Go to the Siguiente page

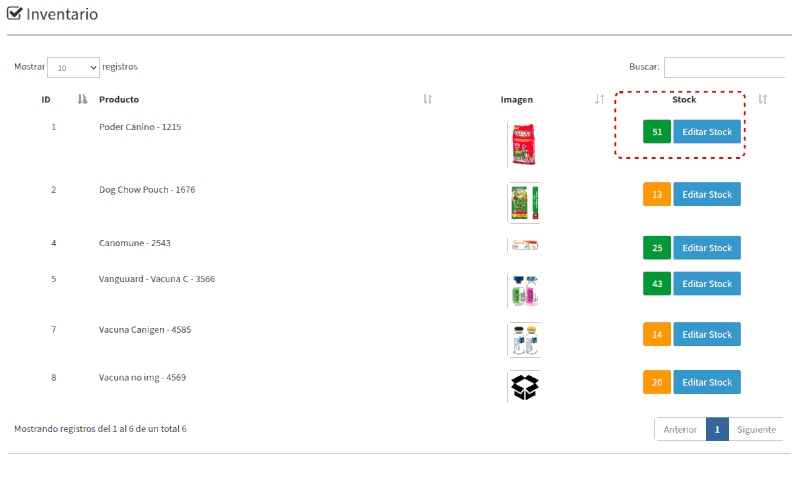pos(756,429)
